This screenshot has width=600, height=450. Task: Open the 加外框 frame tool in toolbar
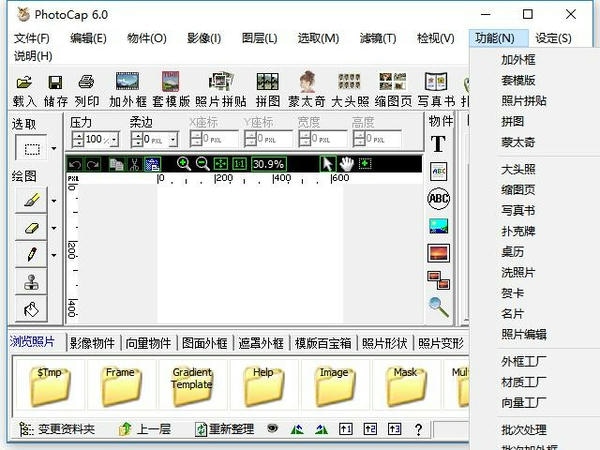127,82
